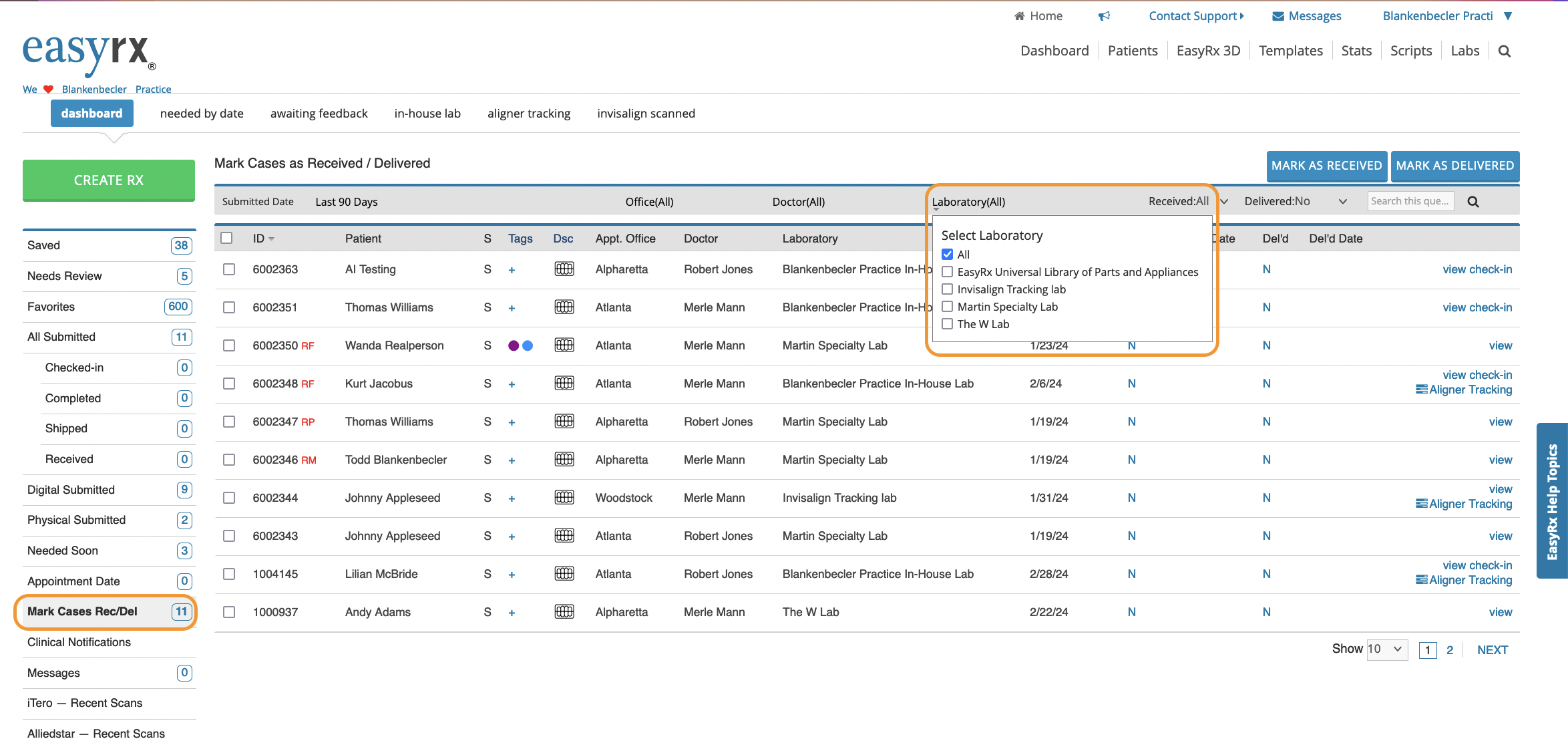Select row checkbox for case 1000937
1568x743 pixels.
229,612
